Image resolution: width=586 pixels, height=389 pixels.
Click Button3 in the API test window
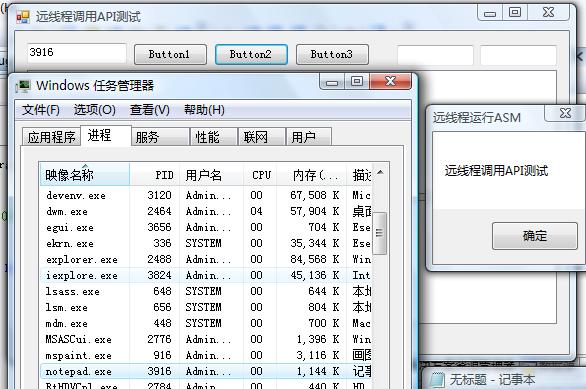(332, 55)
